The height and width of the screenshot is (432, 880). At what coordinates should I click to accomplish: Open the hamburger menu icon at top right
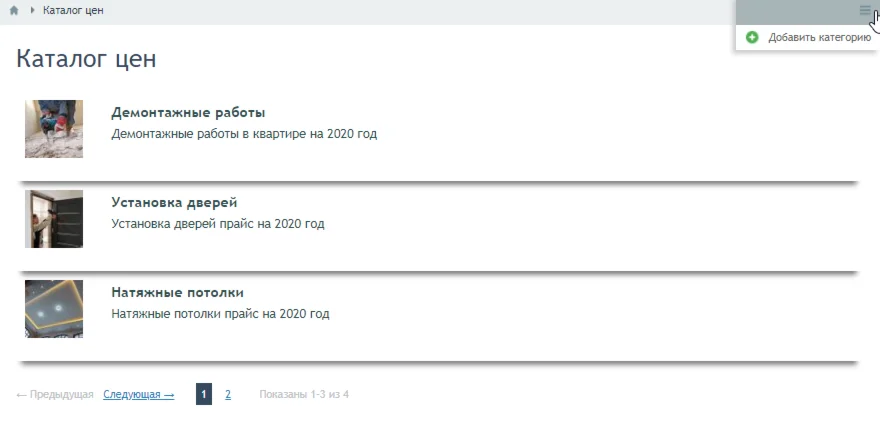tap(865, 10)
